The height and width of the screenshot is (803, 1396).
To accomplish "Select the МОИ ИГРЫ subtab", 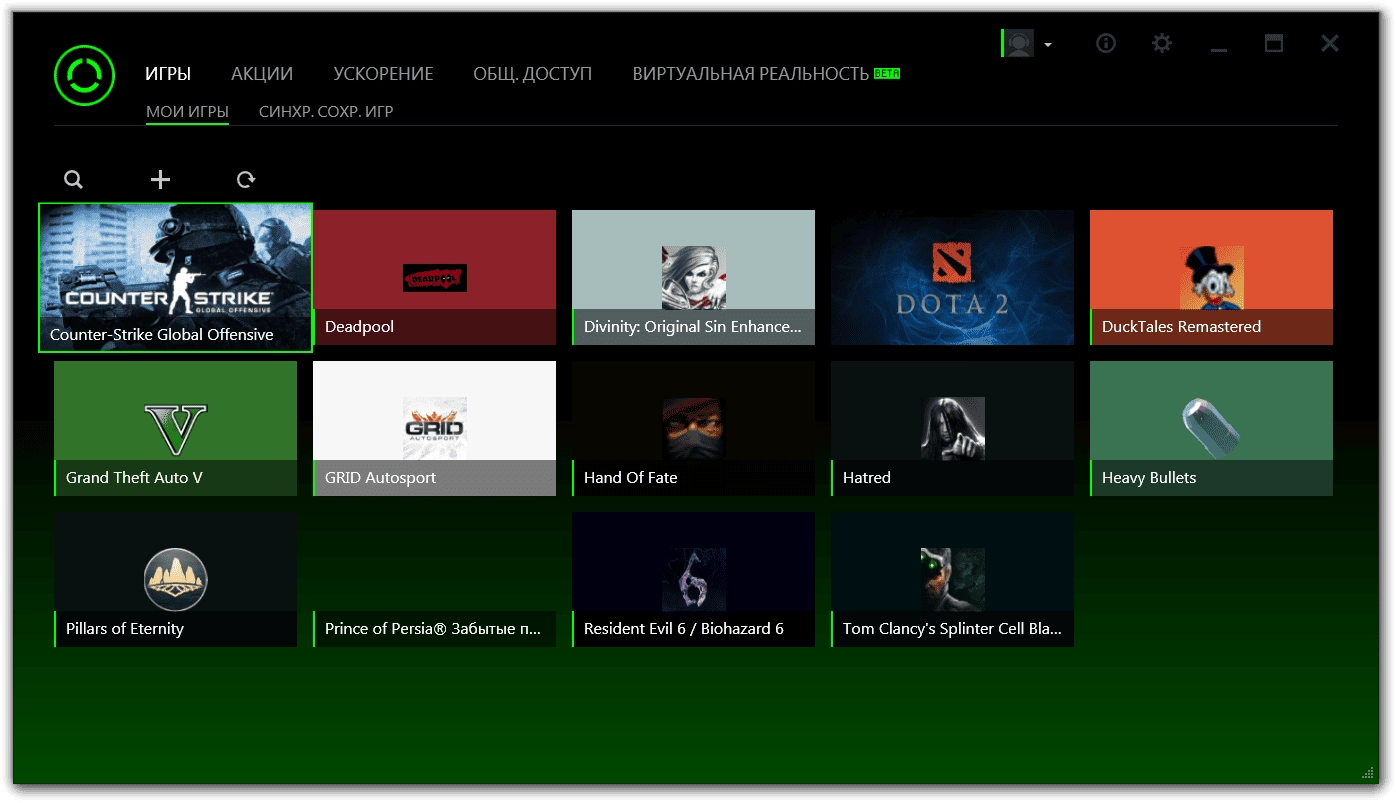I will coord(187,112).
